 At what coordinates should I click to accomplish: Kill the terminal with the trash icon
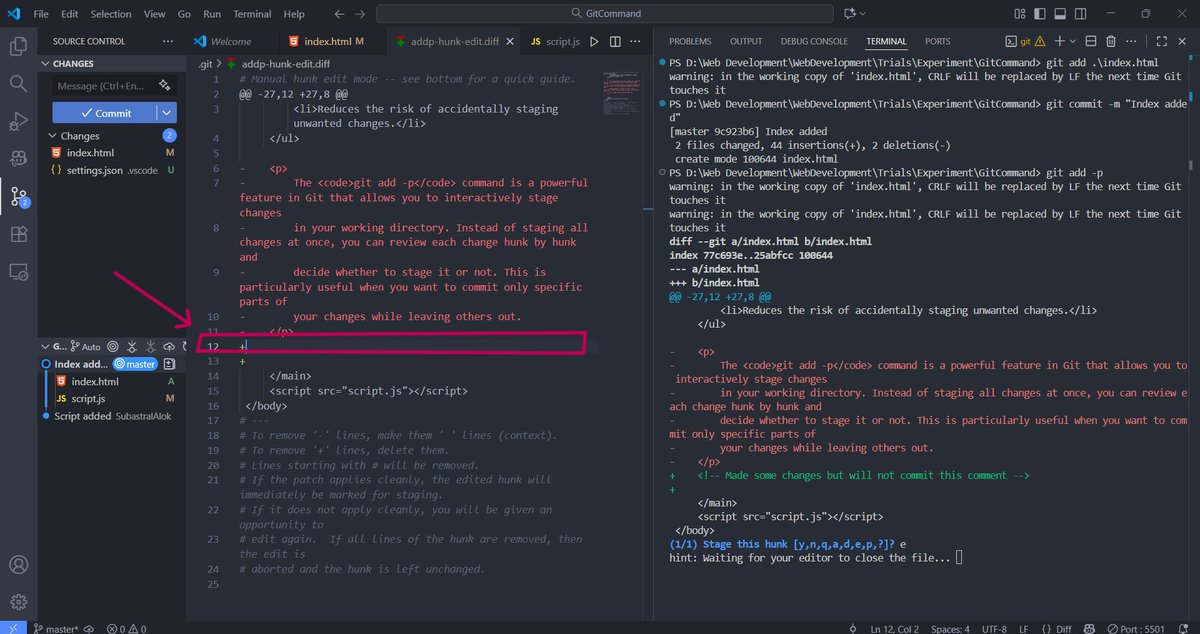1110,42
